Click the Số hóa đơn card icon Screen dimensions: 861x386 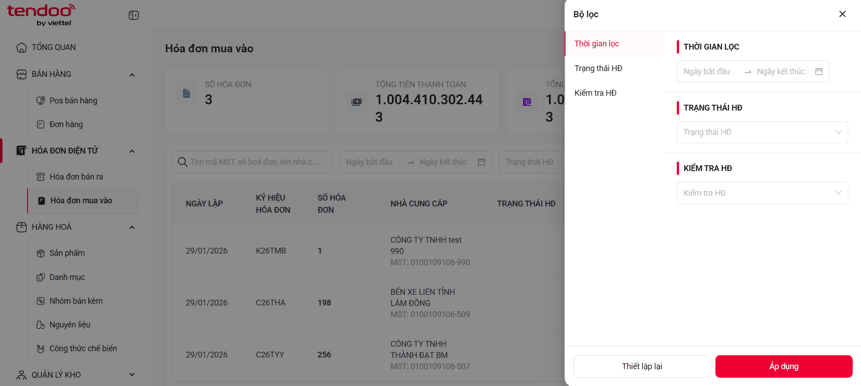[186, 94]
